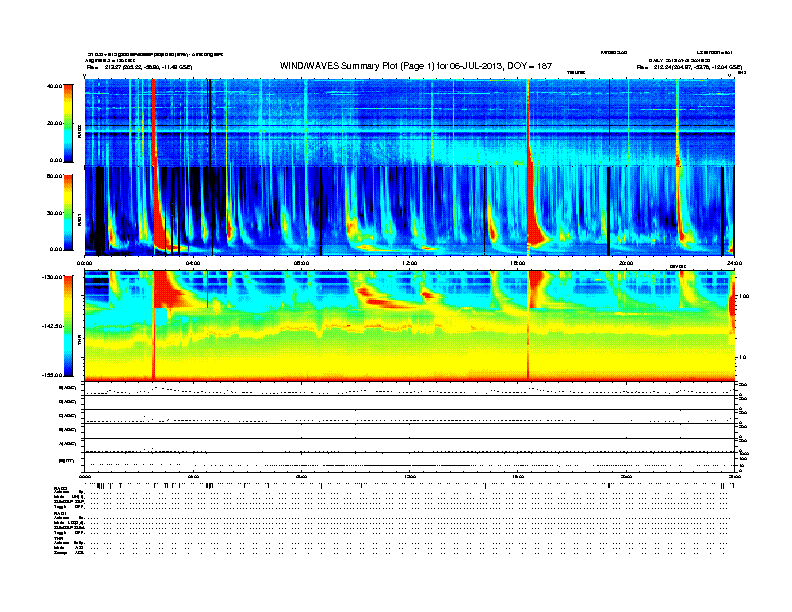
Task: Click the TNR status label in bottom table
Action: click(58, 539)
